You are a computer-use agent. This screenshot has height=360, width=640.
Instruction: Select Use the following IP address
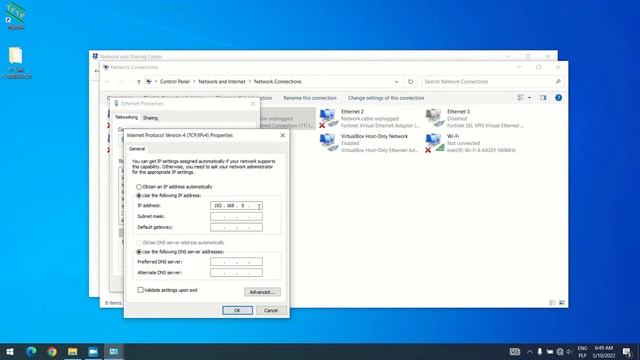click(x=139, y=196)
